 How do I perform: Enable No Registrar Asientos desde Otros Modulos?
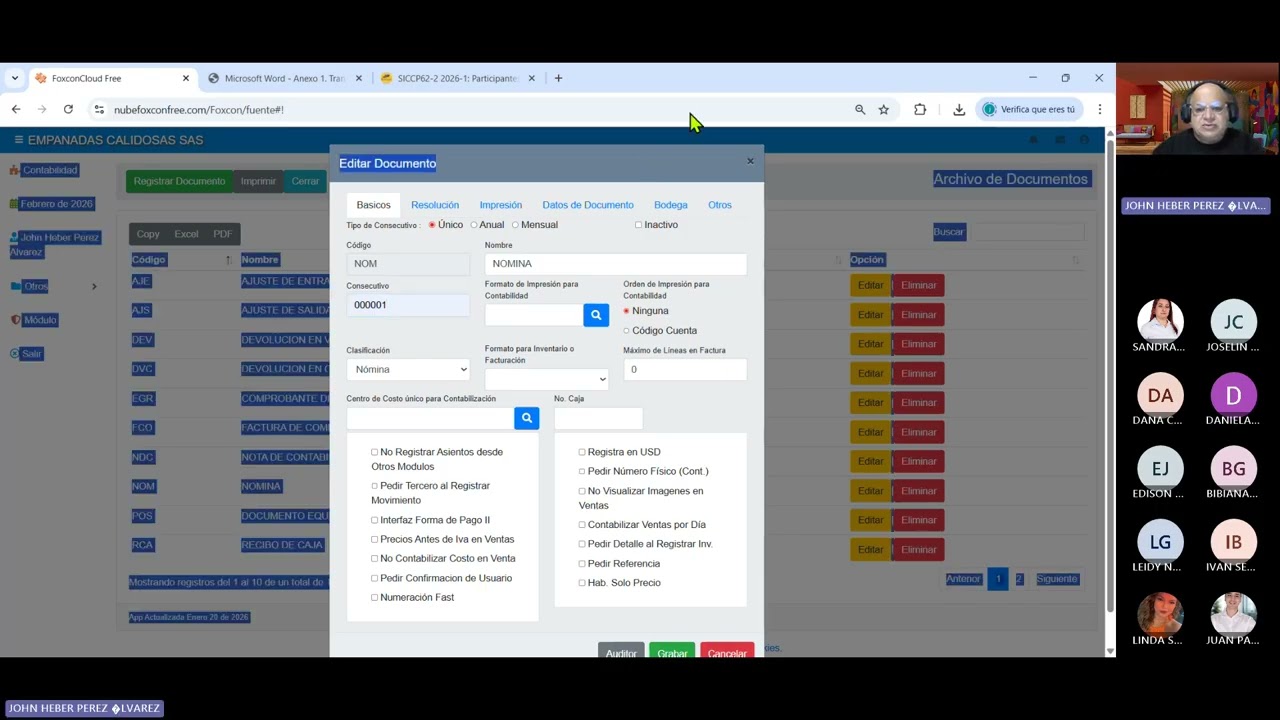375,452
